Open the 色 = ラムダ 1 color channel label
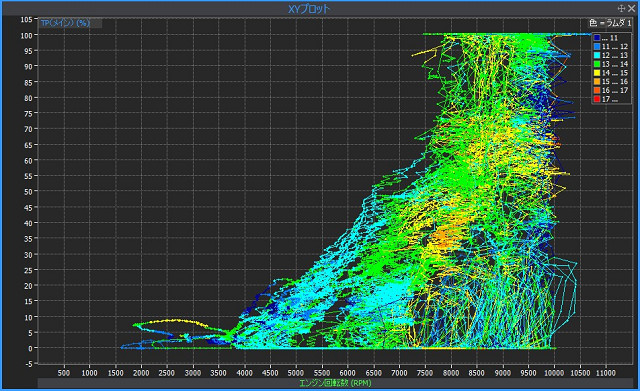Image resolution: width=640 pixels, height=391 pixels. tap(610, 23)
